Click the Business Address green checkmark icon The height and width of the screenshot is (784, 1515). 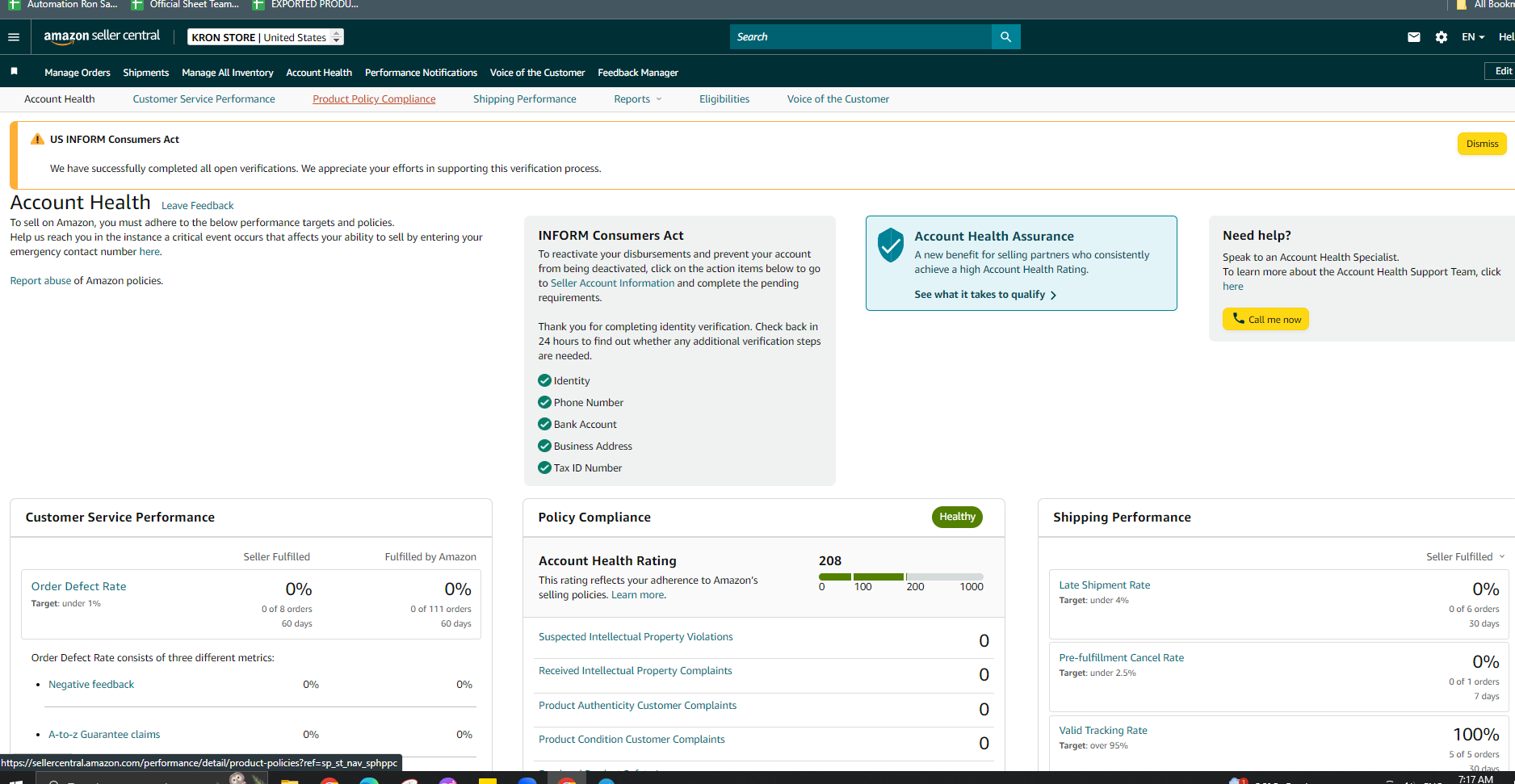click(544, 446)
